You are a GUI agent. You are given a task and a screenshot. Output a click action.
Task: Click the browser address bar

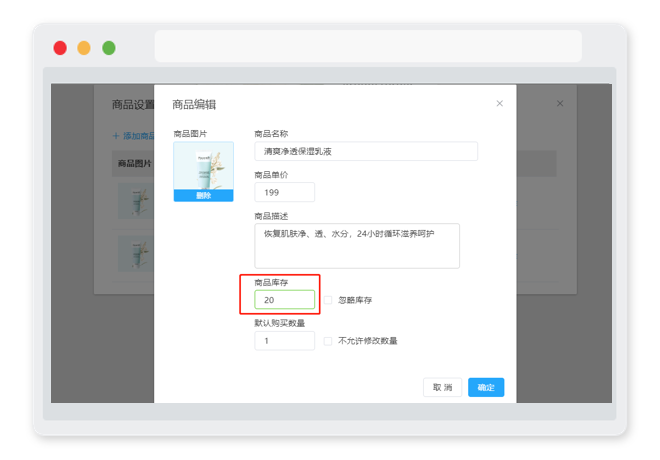coord(368,46)
